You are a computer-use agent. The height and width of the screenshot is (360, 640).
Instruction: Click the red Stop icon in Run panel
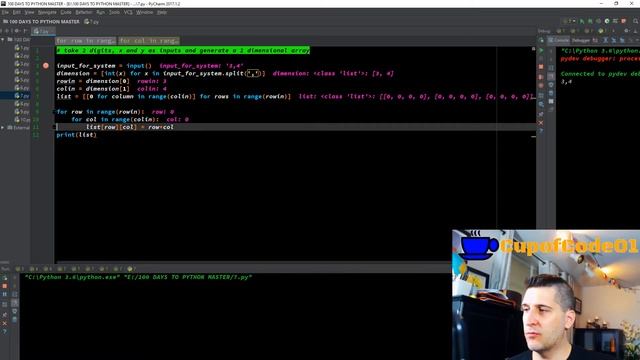[x=5, y=286]
